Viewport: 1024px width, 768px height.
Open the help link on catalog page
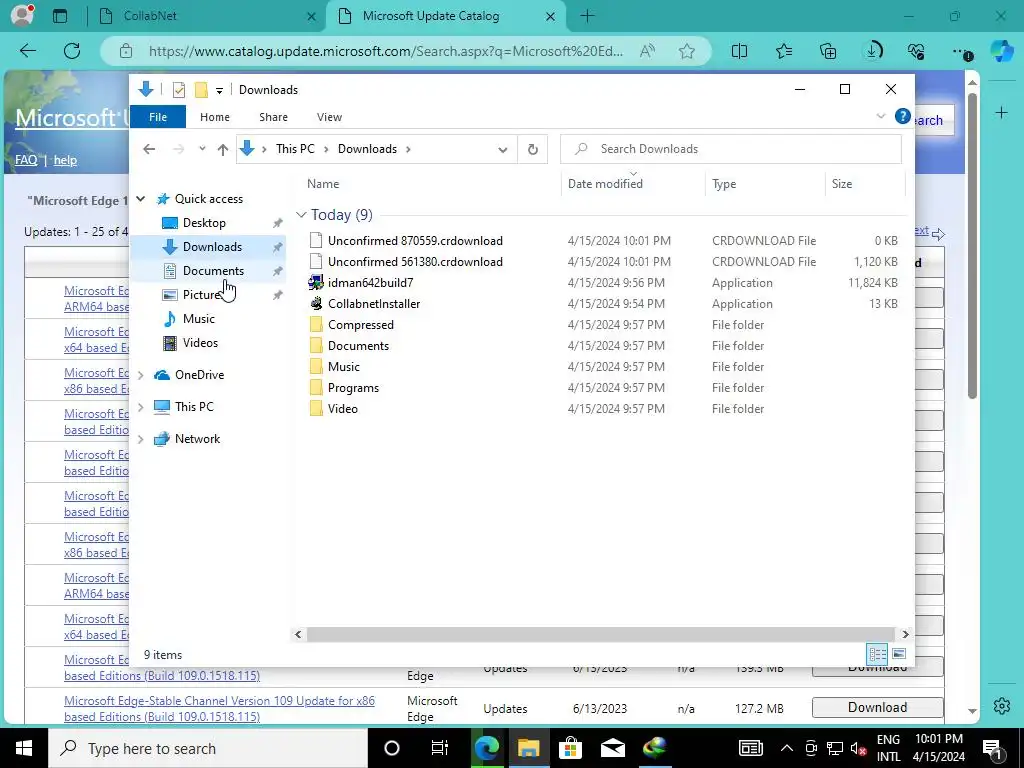65,160
